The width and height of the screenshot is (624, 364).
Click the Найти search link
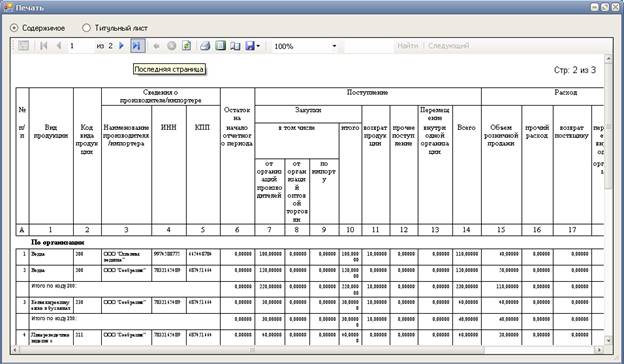(408, 46)
